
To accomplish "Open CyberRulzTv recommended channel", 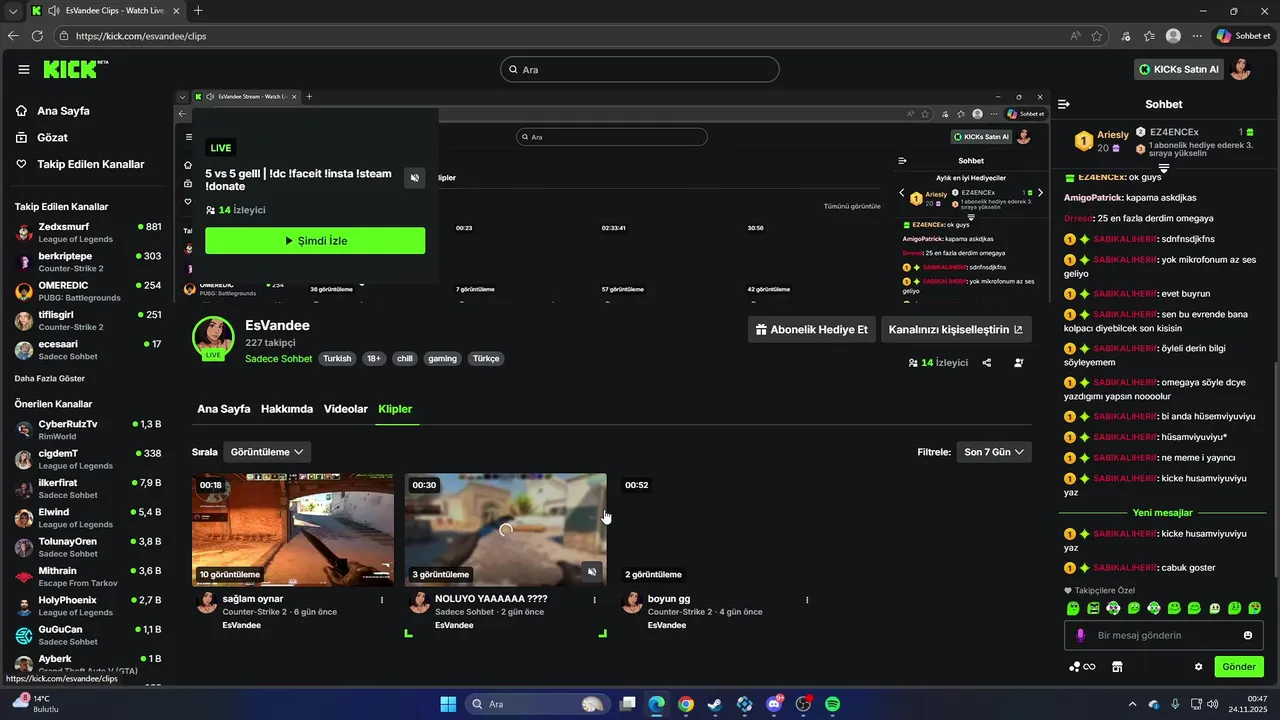I will click(88, 430).
